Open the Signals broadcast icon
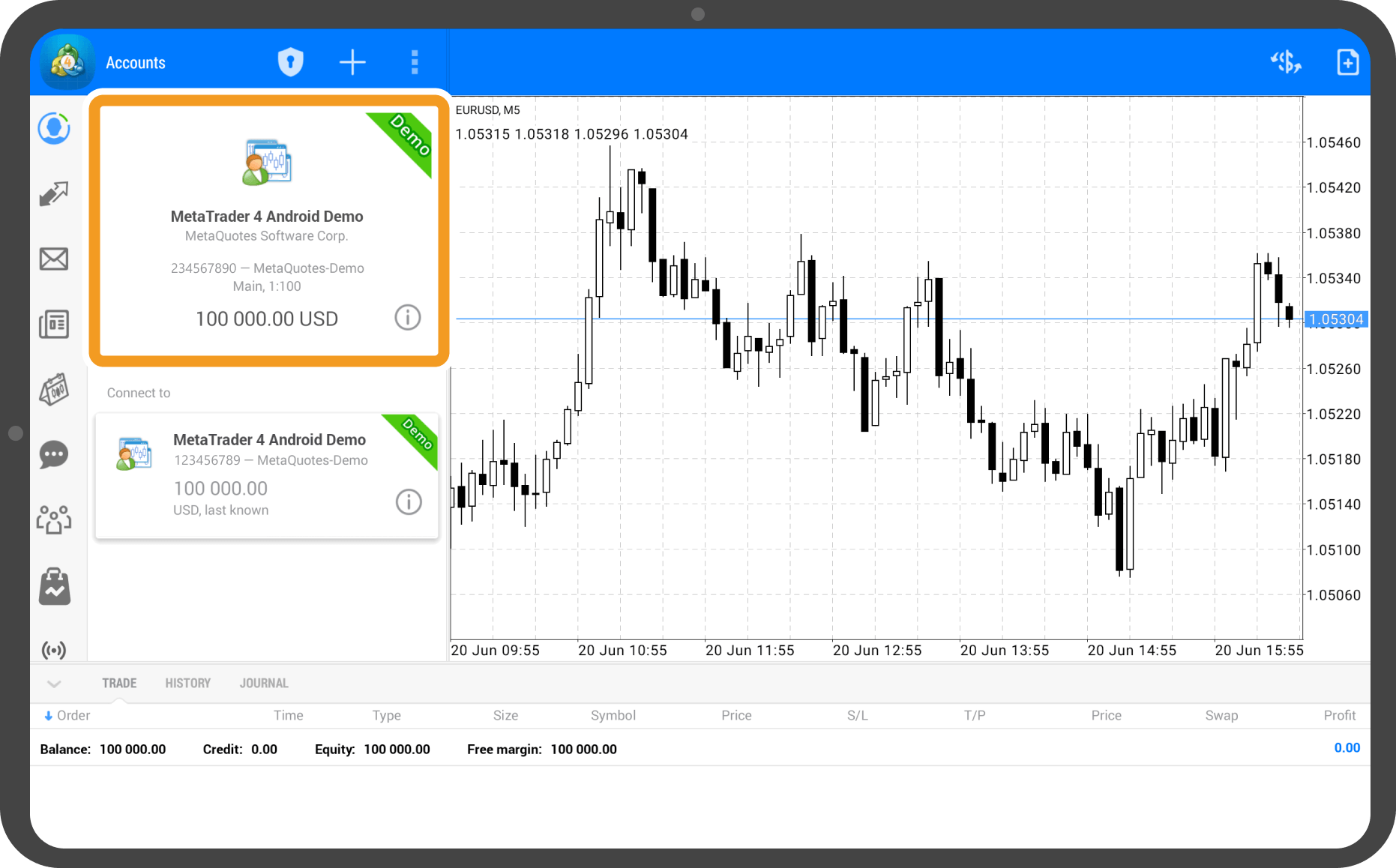 [x=54, y=650]
